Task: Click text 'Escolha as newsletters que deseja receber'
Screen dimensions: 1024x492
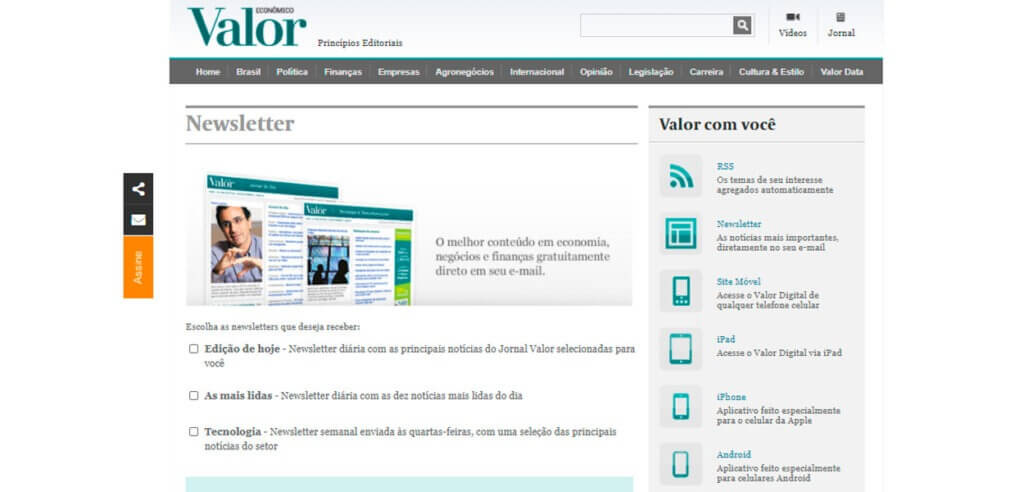Action: click(x=273, y=326)
